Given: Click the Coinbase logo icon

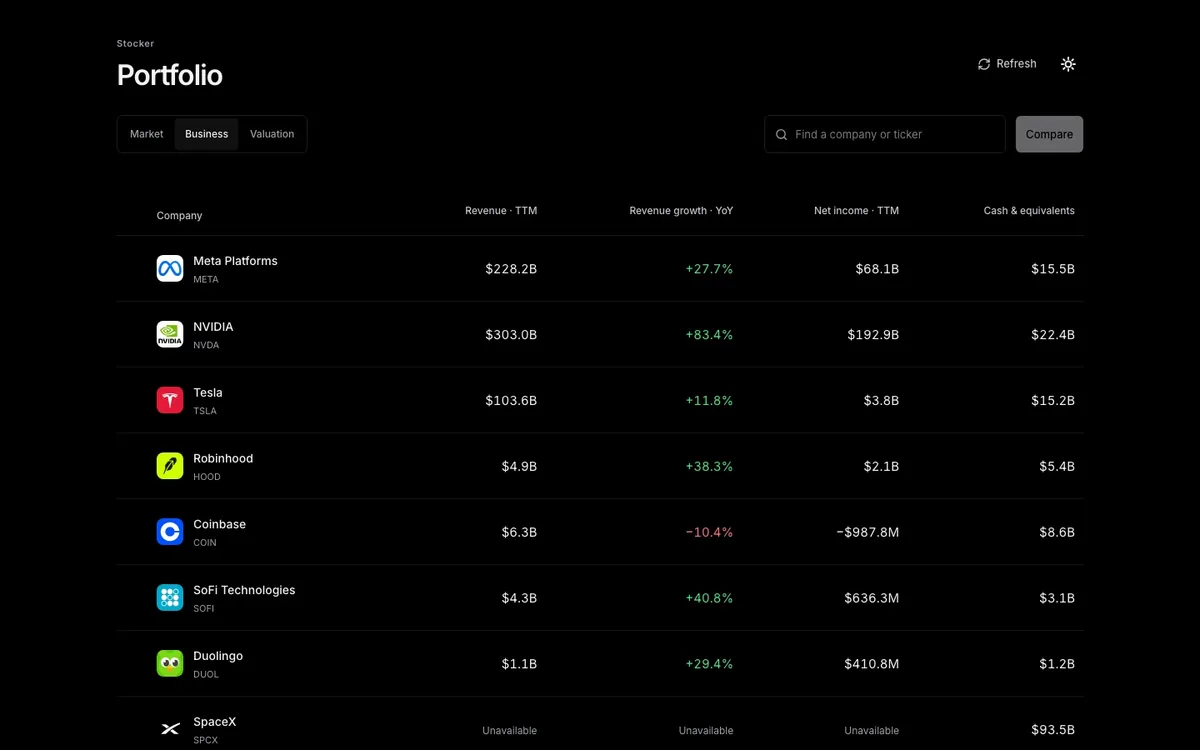Looking at the screenshot, I should click(170, 531).
